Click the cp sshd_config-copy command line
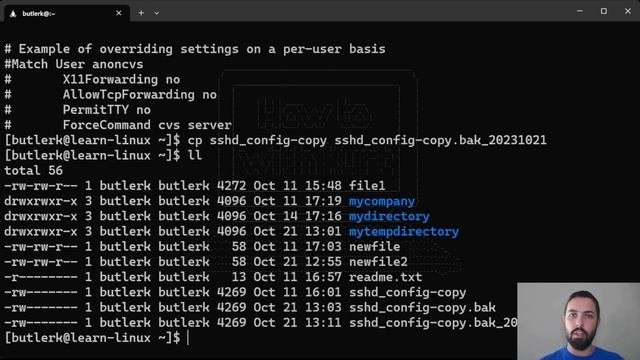Image resolution: width=640 pixels, height=360 pixels. coord(276,140)
